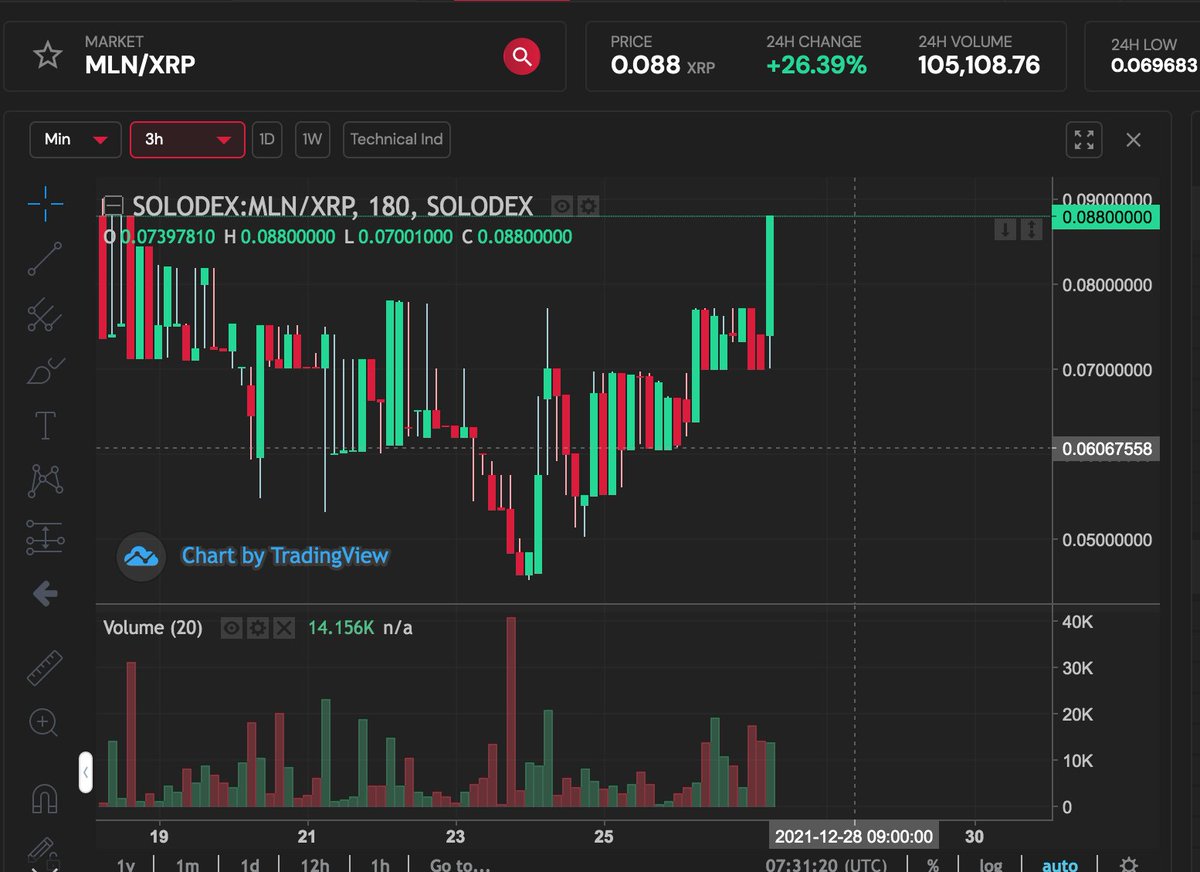
Task: Open the Go to... date dialog
Action: pyautogui.click(x=460, y=865)
